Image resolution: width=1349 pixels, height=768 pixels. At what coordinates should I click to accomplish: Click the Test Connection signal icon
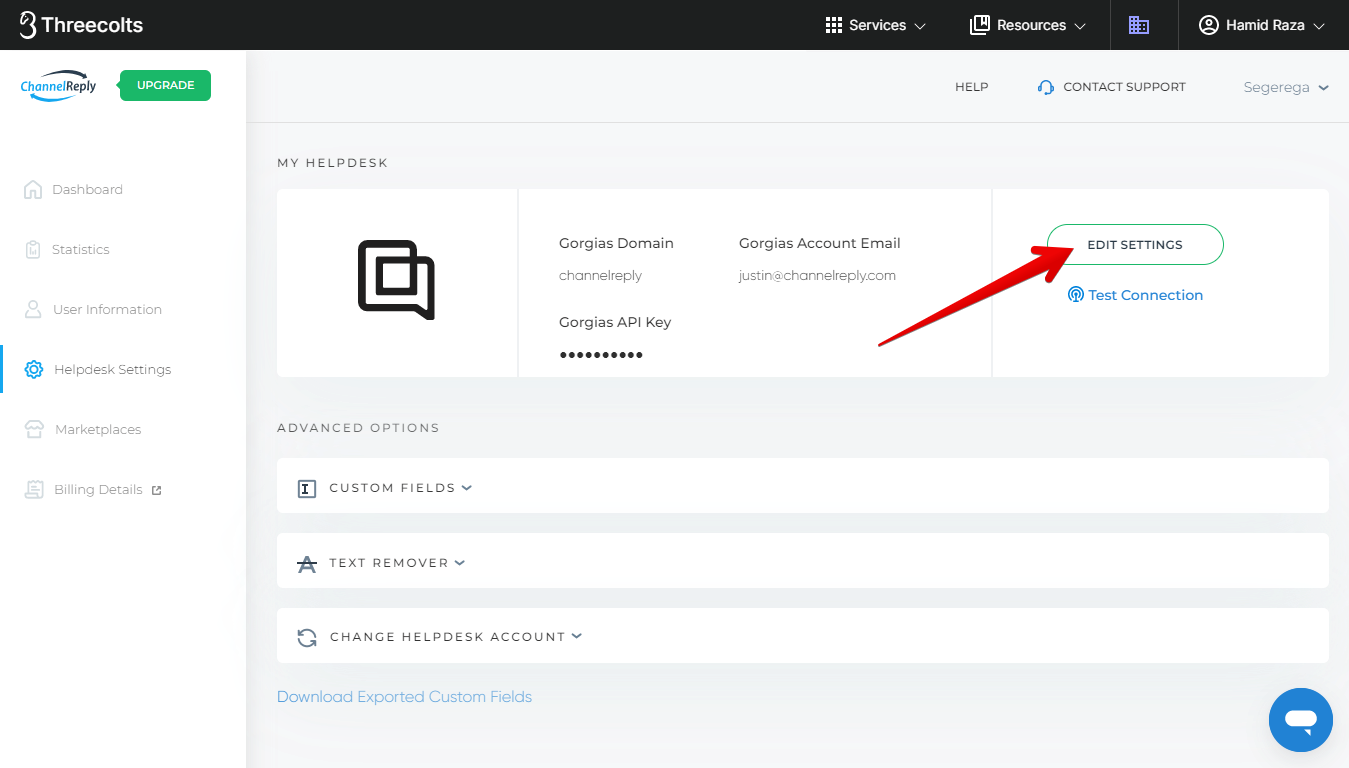pos(1076,295)
